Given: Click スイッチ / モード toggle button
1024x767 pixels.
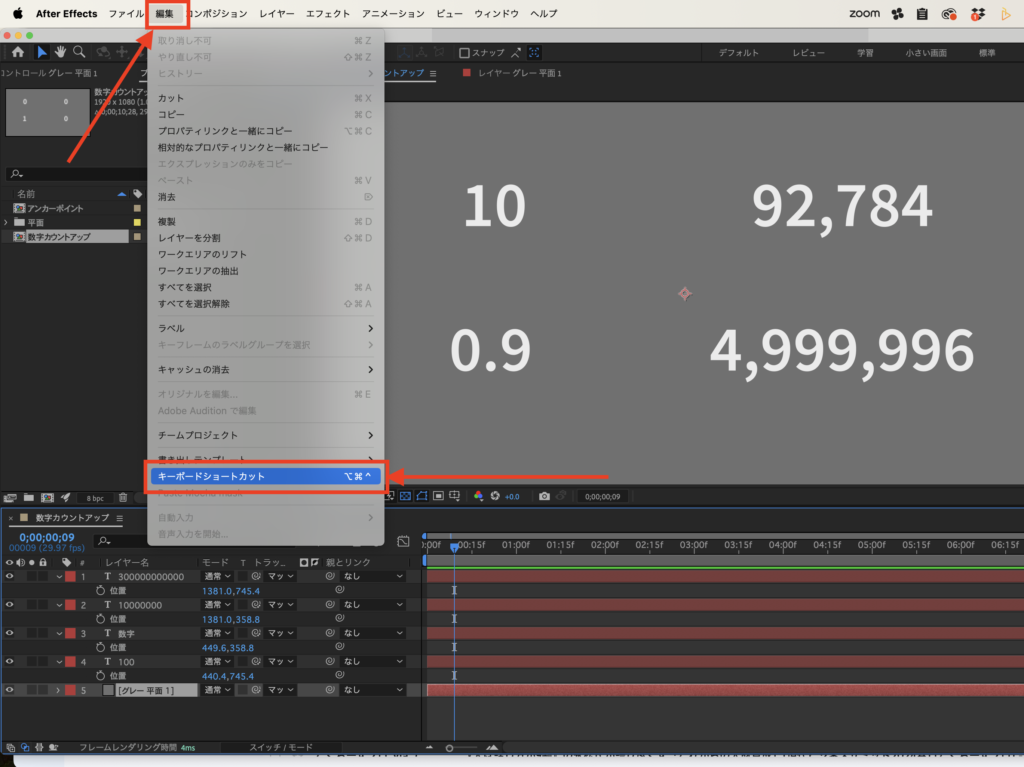Looking at the screenshot, I should (280, 748).
